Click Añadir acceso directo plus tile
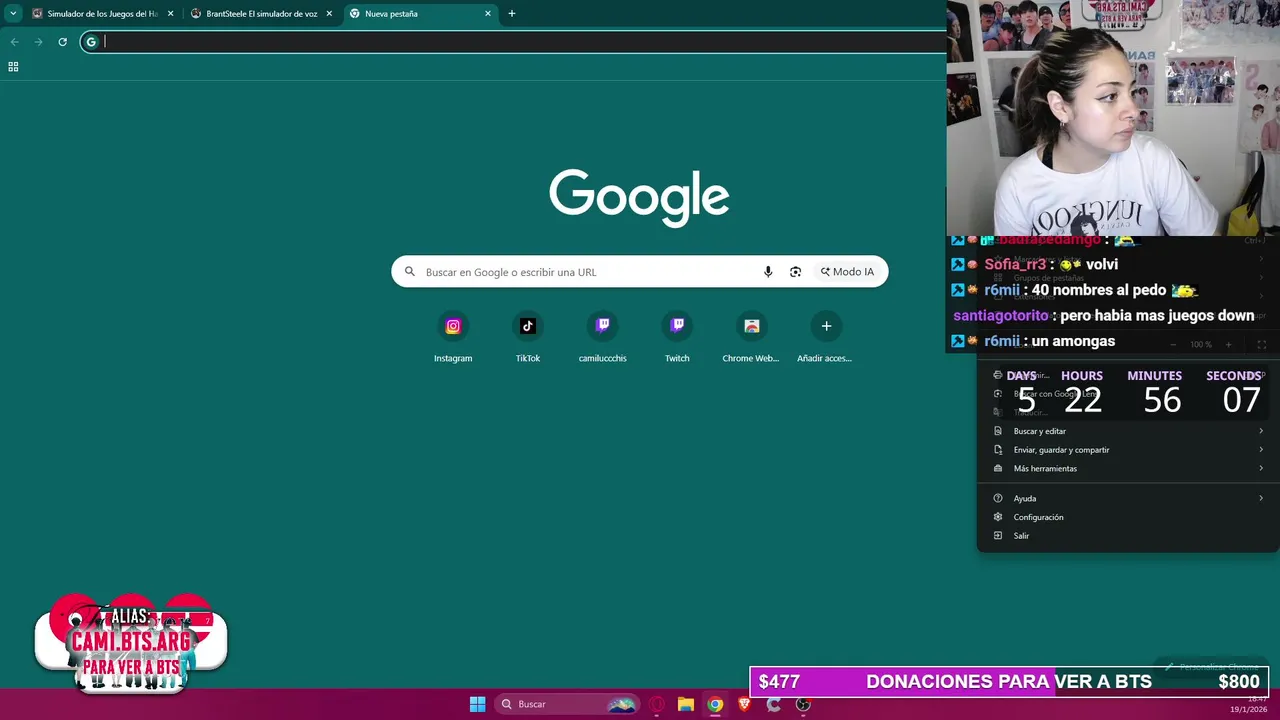 (x=826, y=337)
